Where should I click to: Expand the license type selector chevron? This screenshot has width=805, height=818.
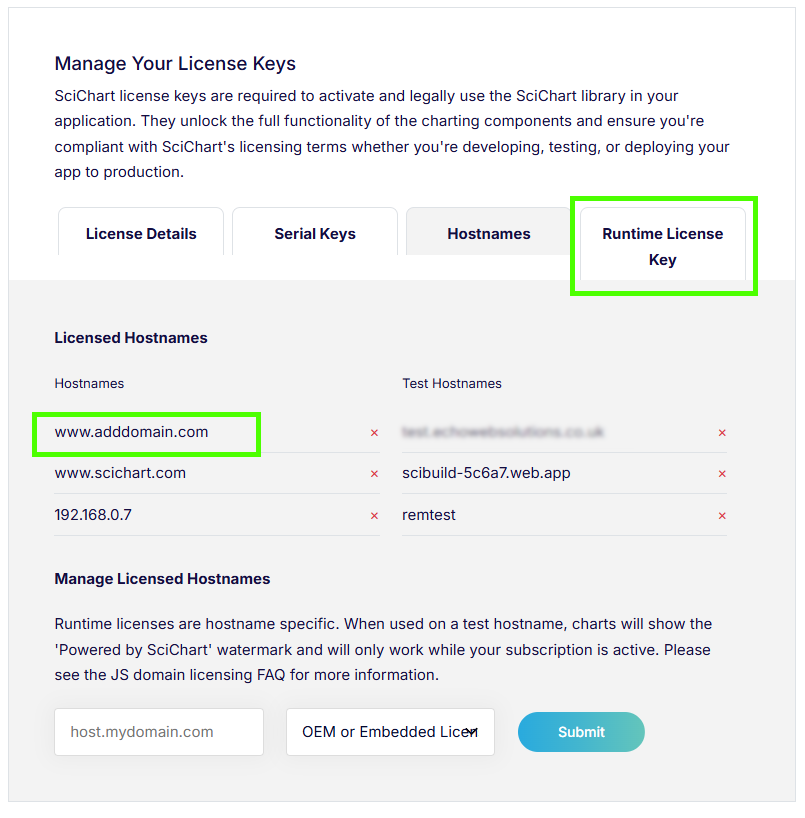[x=471, y=732]
